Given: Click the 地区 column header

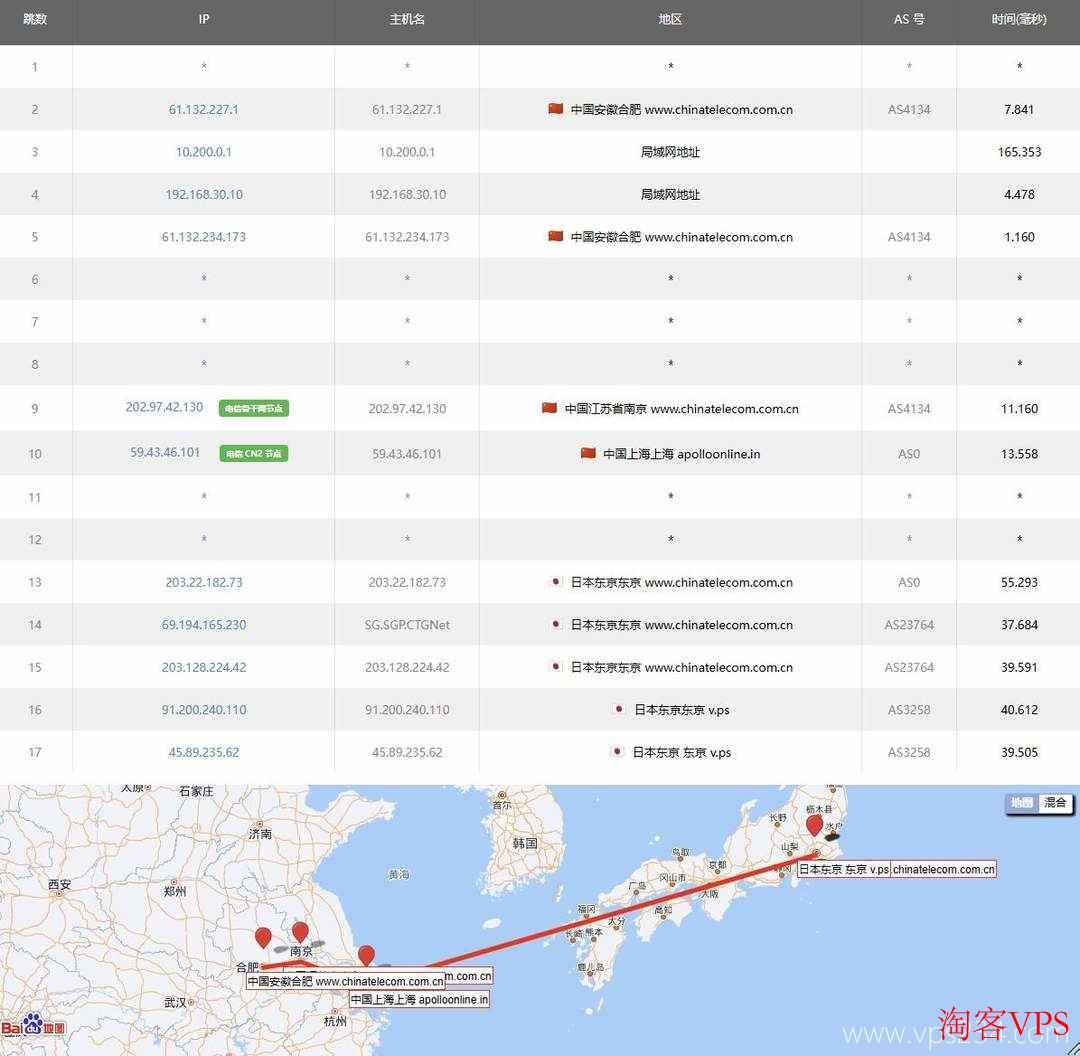Looking at the screenshot, I should [670, 19].
